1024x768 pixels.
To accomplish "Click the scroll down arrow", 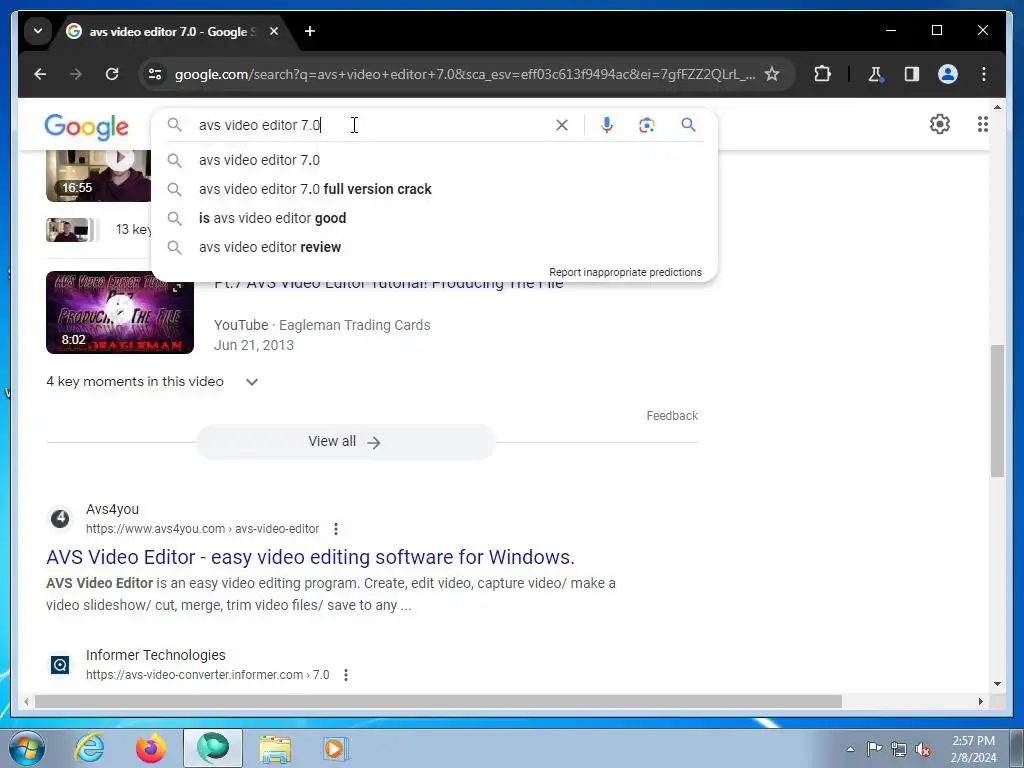I will 997,684.
